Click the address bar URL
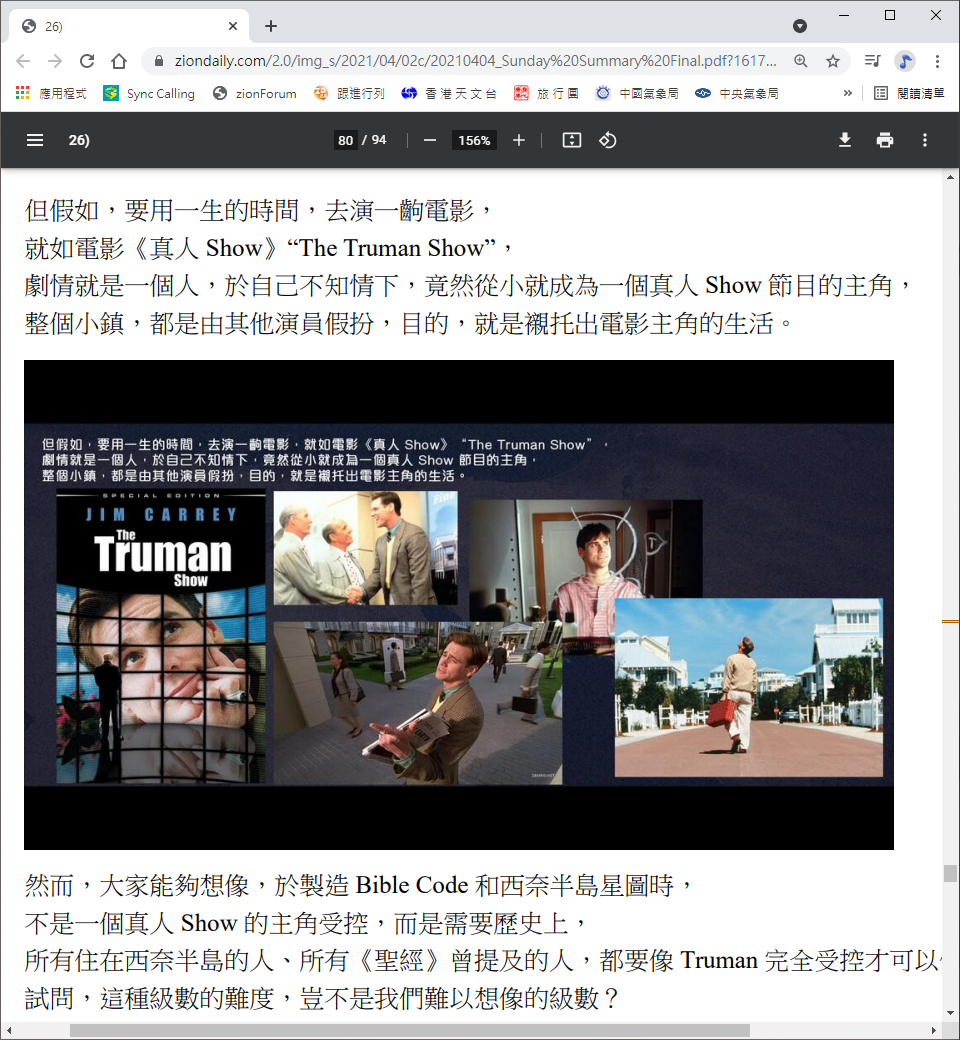Image resolution: width=960 pixels, height=1040 pixels. 476,61
